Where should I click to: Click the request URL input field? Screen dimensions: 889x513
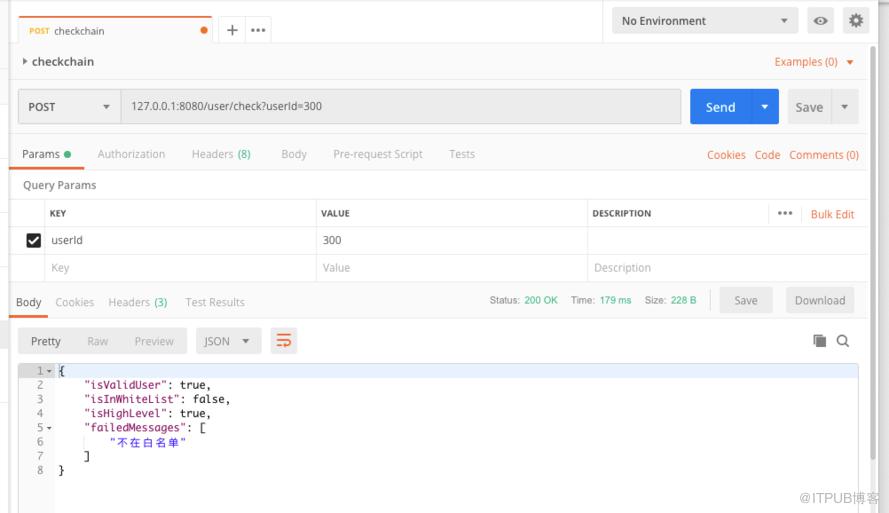coord(401,107)
